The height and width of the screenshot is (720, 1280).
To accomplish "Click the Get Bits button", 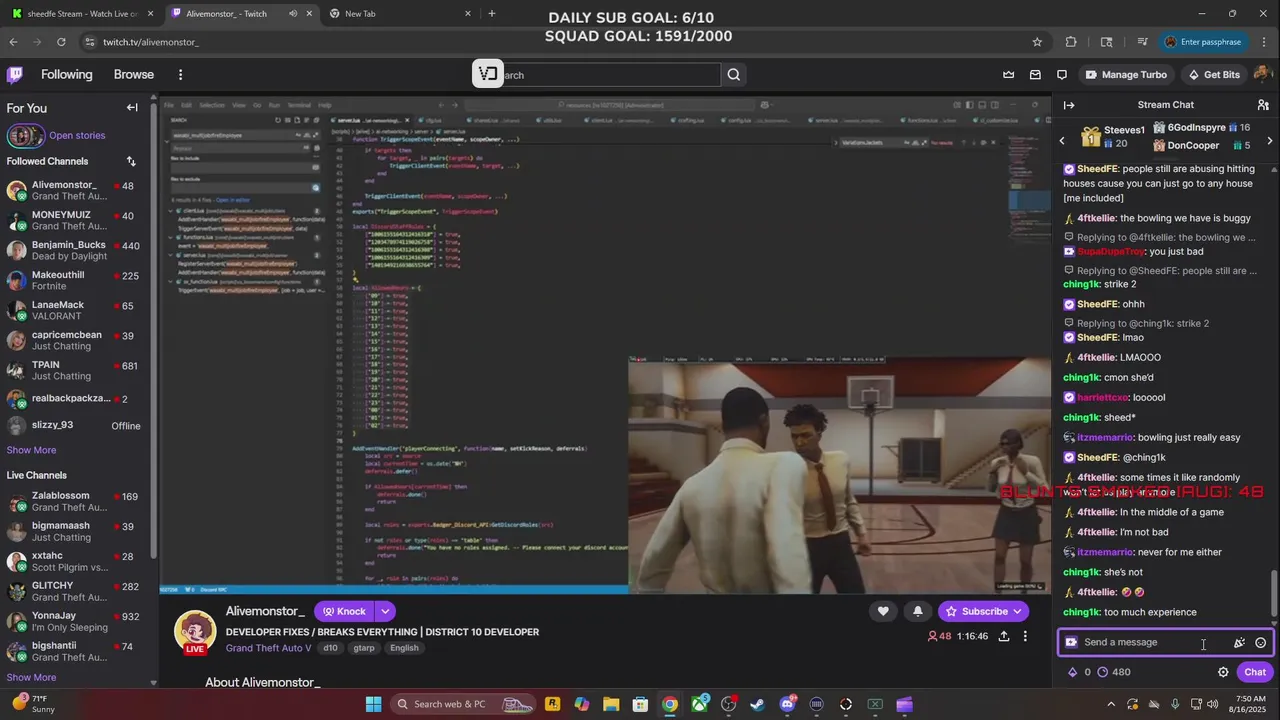I will (1213, 75).
